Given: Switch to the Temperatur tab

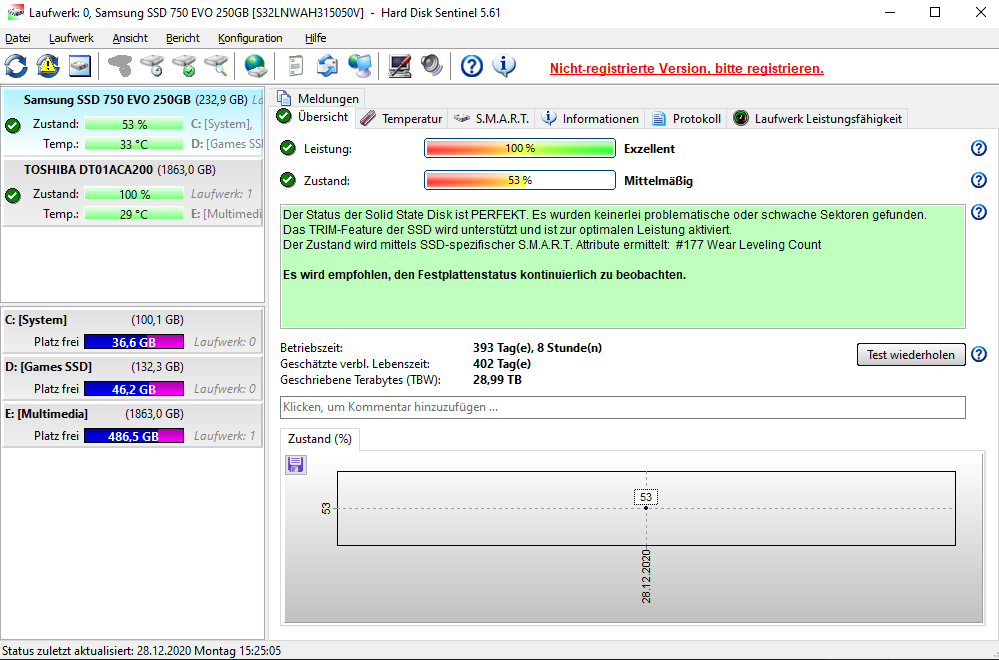Looking at the screenshot, I should tap(401, 118).
